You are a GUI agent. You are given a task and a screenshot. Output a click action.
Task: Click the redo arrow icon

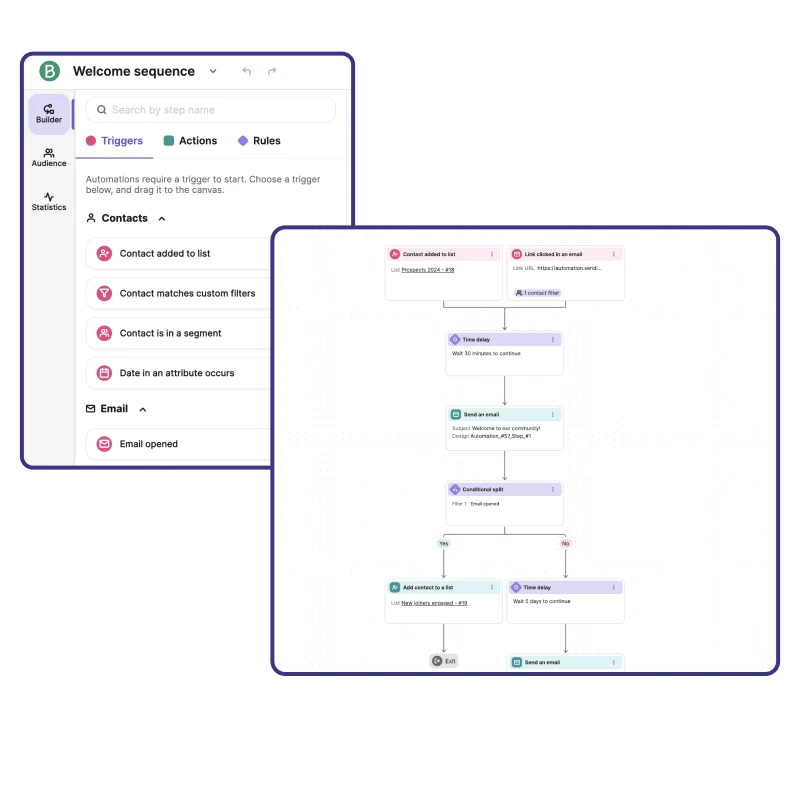tap(272, 71)
